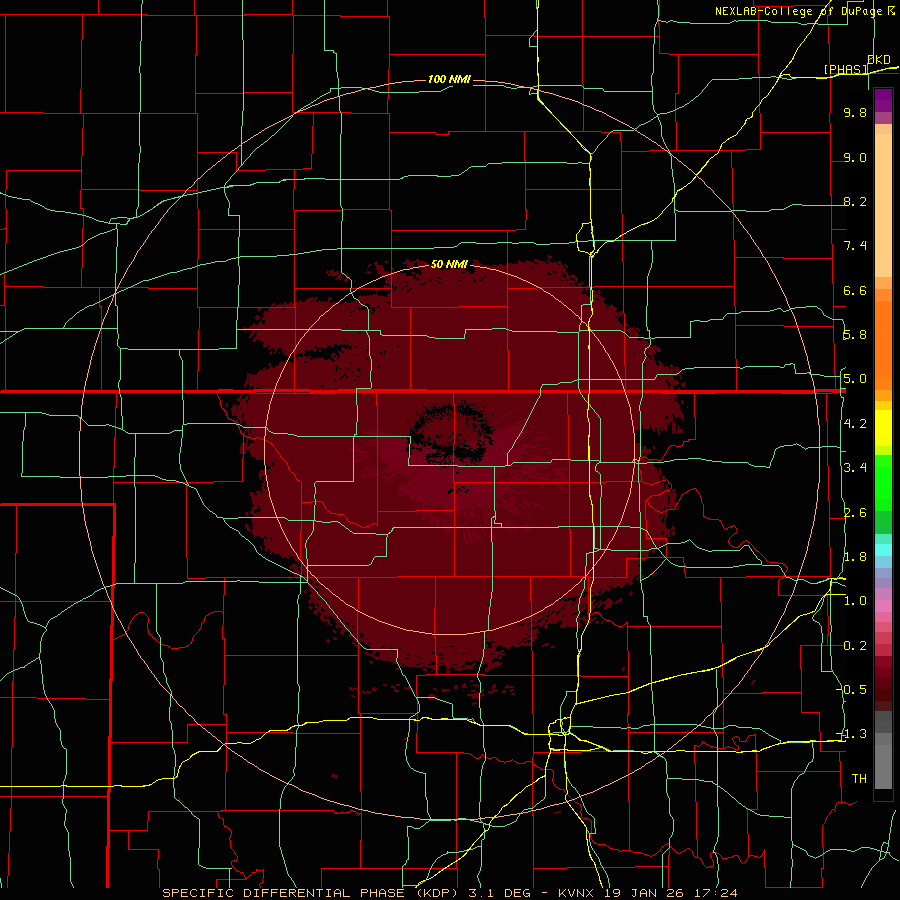Select the 5.0 value on color scale
Screen dimensions: 900x900
coord(855,379)
